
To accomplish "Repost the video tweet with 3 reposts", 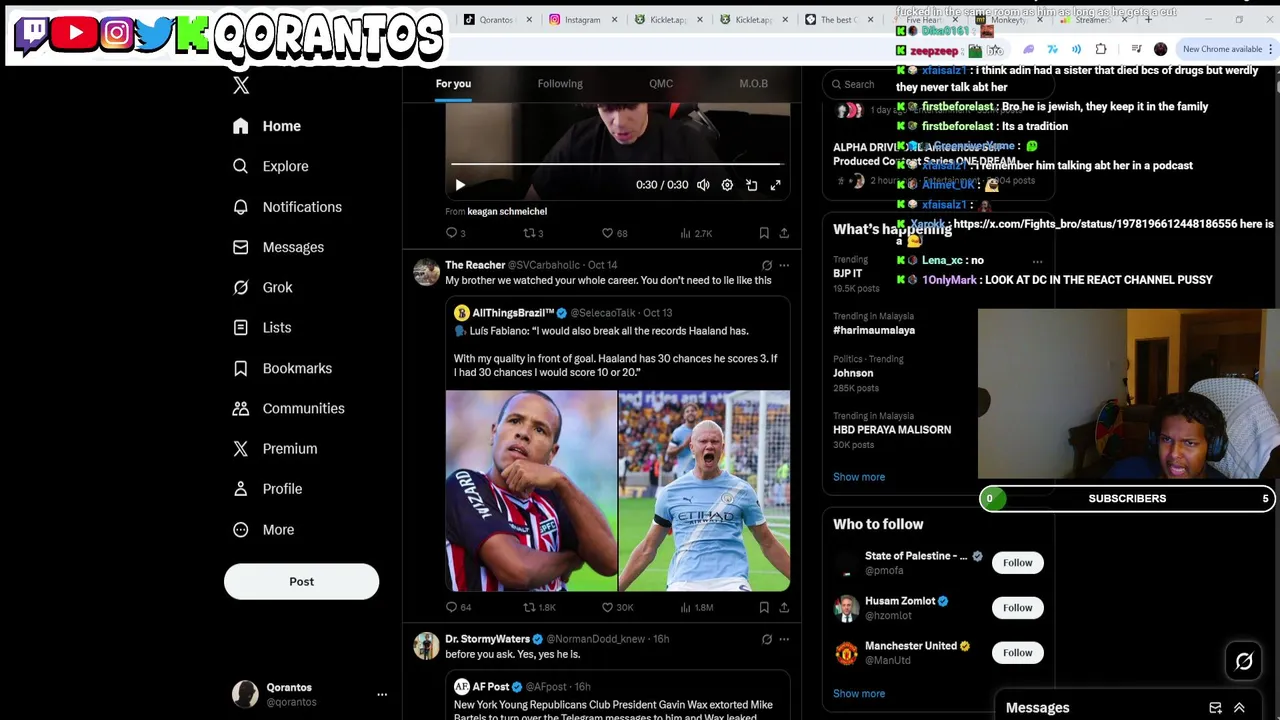I will tap(533, 233).
